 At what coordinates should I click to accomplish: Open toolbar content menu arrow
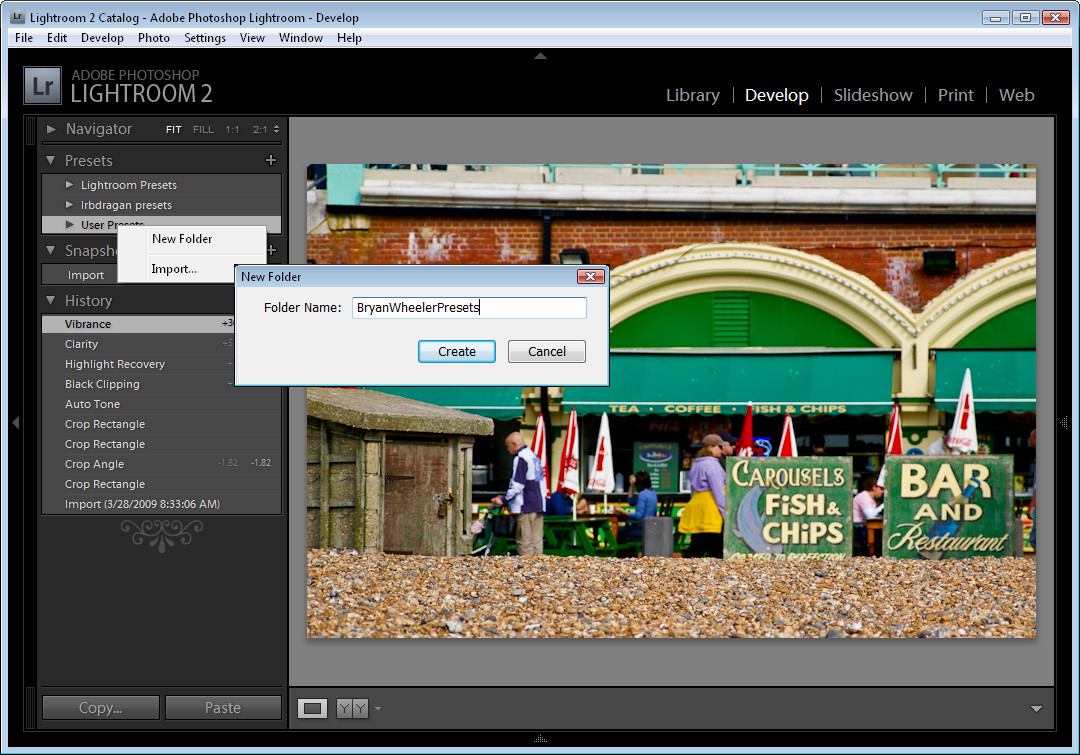click(1036, 708)
